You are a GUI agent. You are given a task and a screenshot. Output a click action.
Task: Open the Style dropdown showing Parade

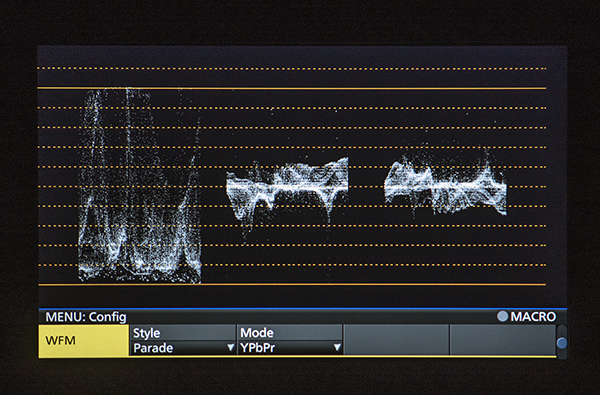(x=183, y=348)
